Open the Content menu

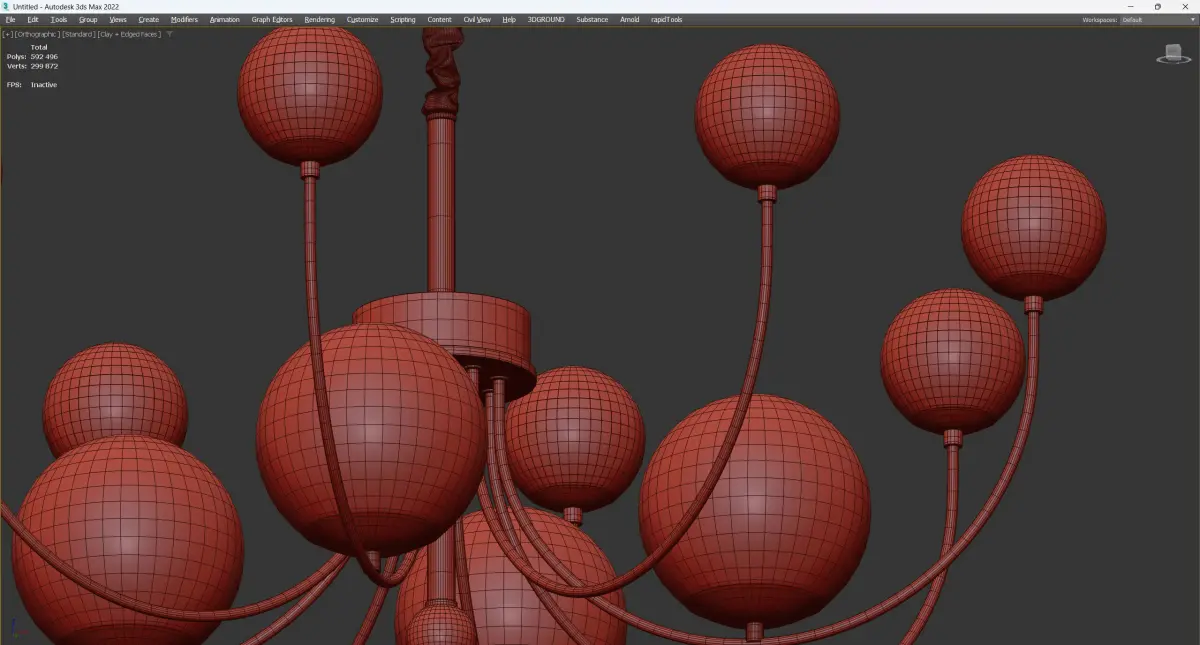click(x=439, y=19)
